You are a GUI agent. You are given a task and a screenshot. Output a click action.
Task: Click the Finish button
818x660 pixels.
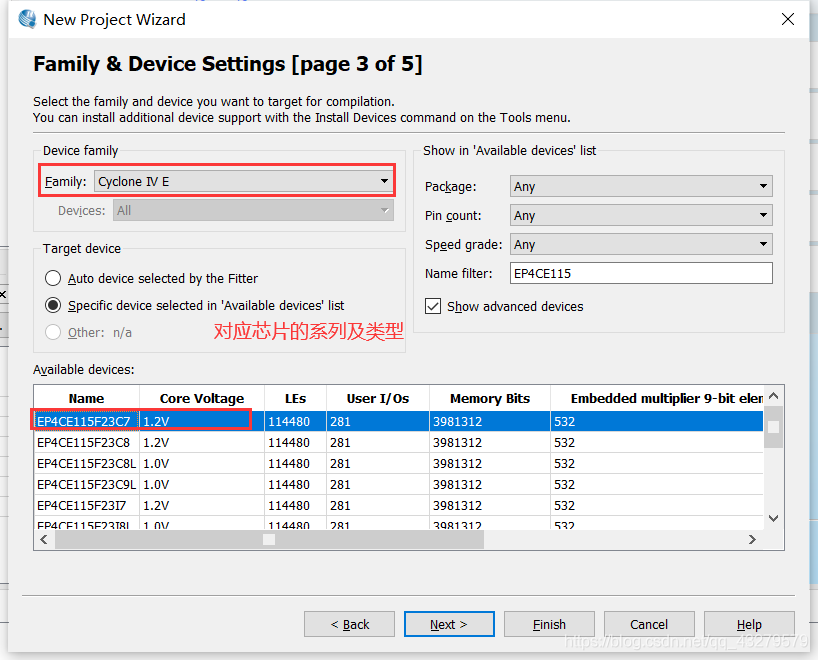click(549, 624)
